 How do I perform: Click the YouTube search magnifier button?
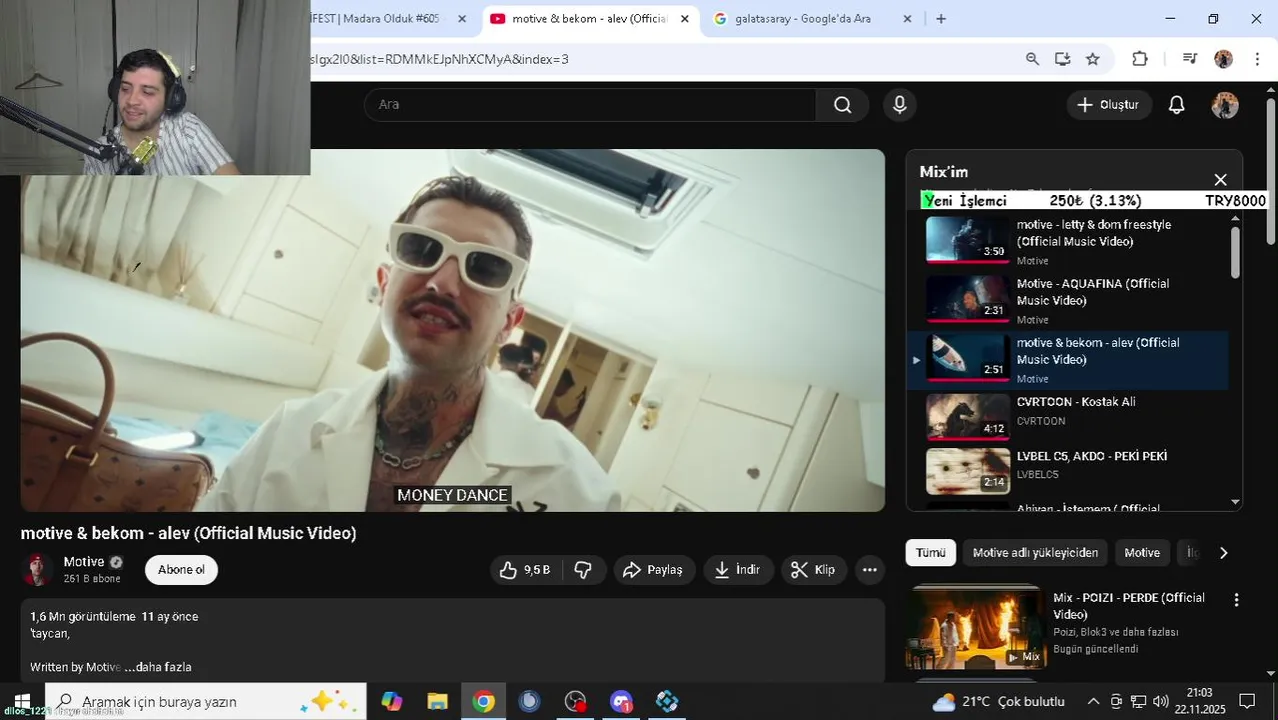pos(842,105)
